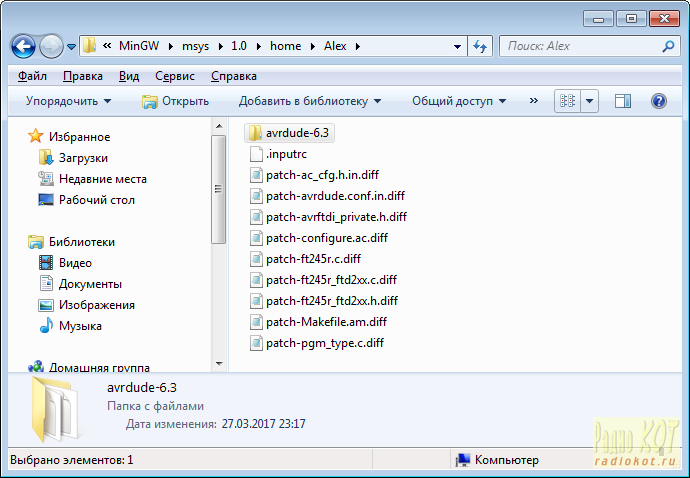Image resolution: width=690 pixels, height=478 pixels.
Task: Click Добавить в библиотеку button
Action: tap(310, 101)
